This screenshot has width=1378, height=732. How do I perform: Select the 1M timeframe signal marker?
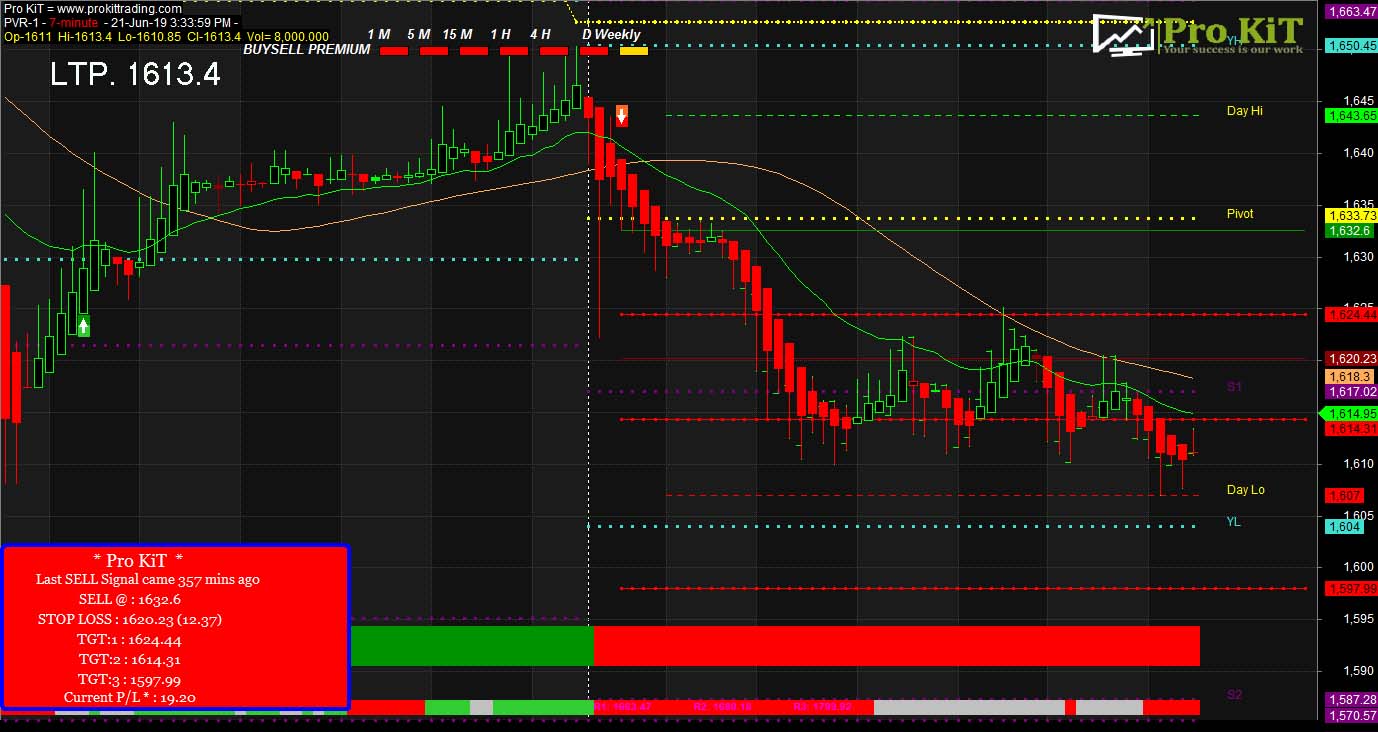click(396, 48)
